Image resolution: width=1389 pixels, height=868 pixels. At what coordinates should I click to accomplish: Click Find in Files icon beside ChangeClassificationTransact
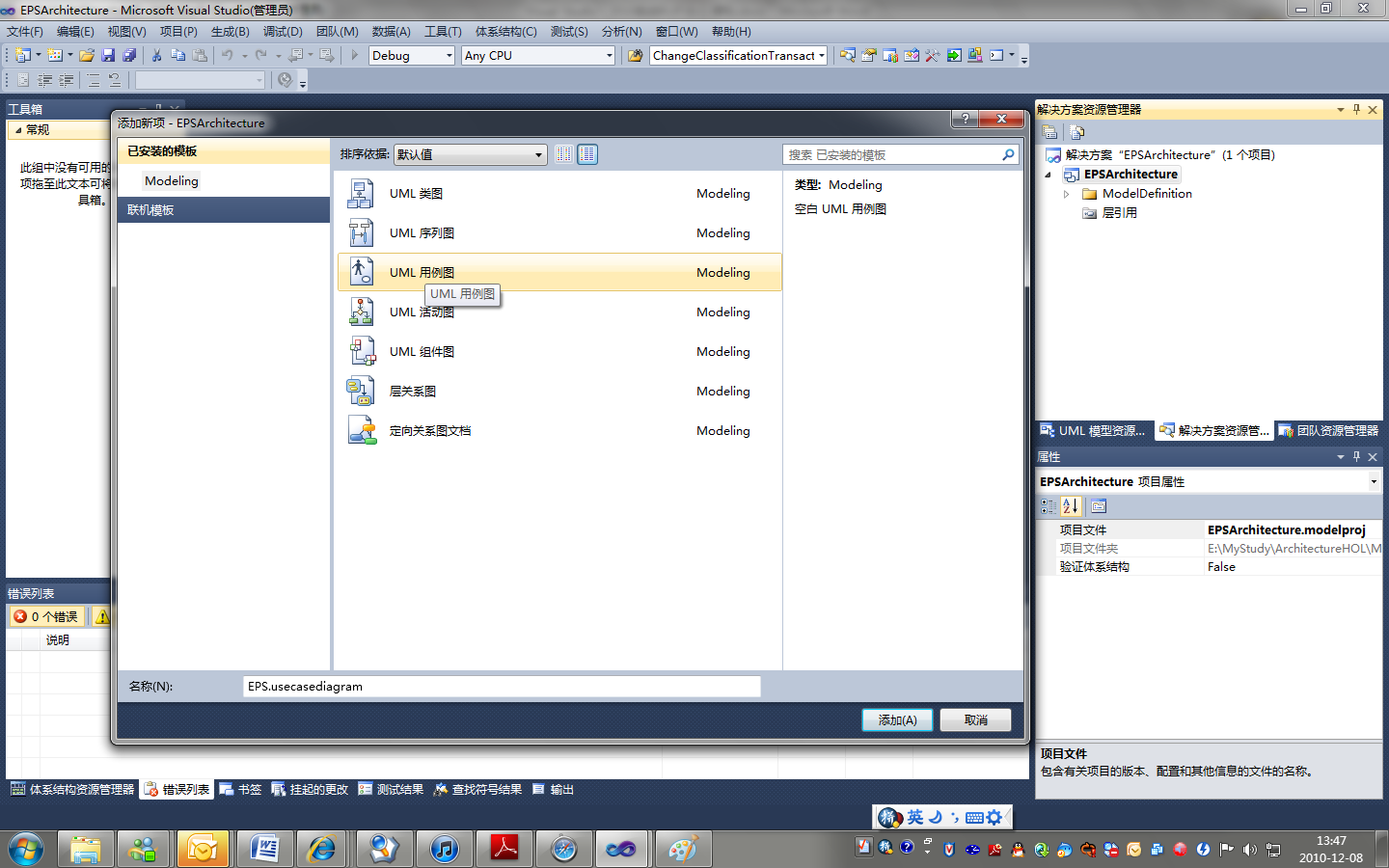coord(635,56)
